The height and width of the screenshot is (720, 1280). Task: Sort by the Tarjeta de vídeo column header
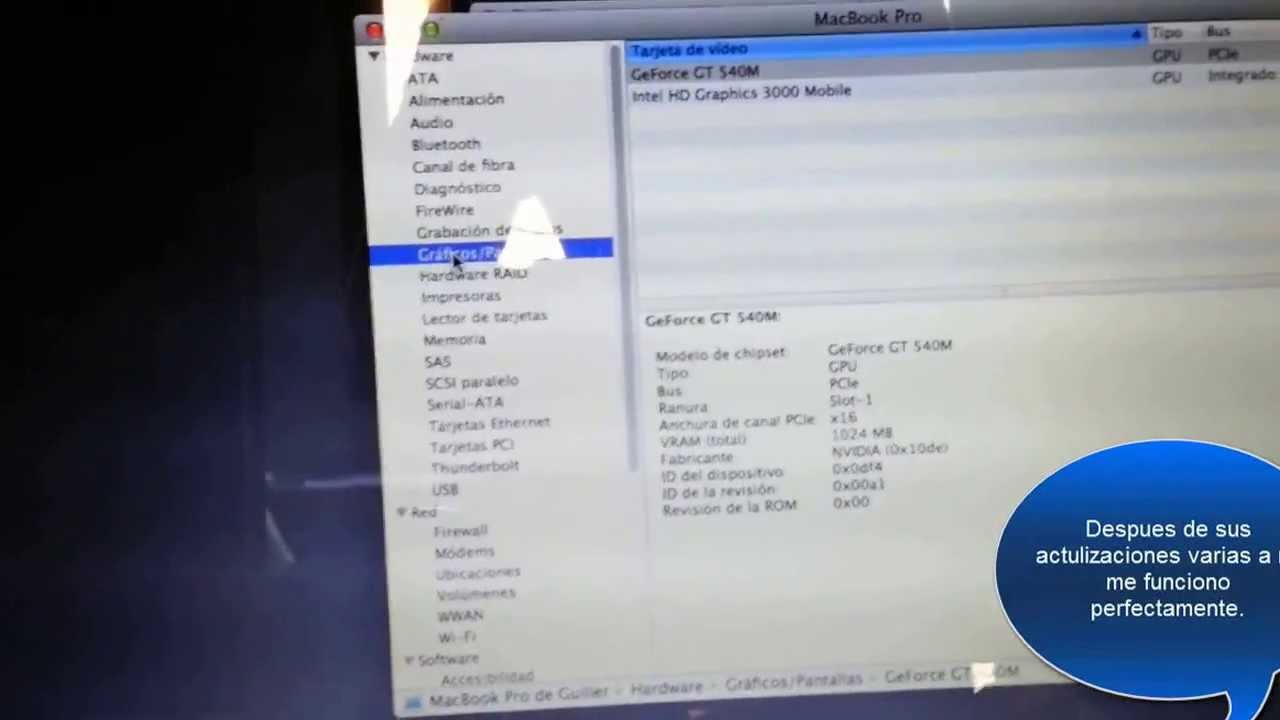(x=884, y=47)
